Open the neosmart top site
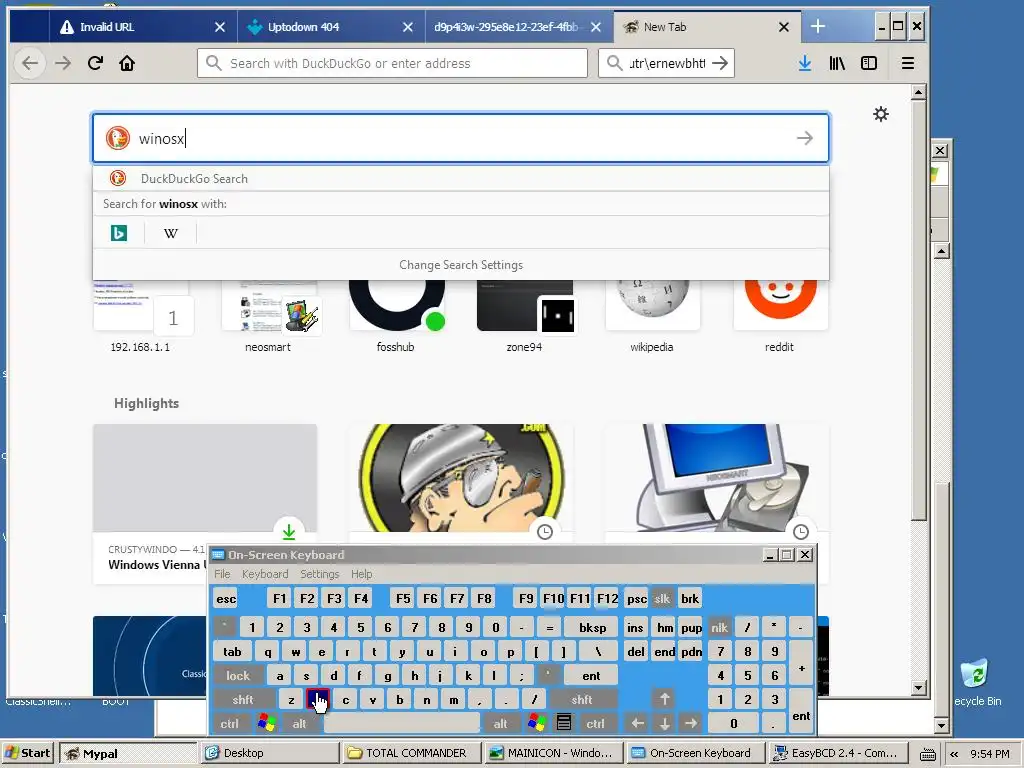This screenshot has width=1024, height=768. (x=268, y=317)
